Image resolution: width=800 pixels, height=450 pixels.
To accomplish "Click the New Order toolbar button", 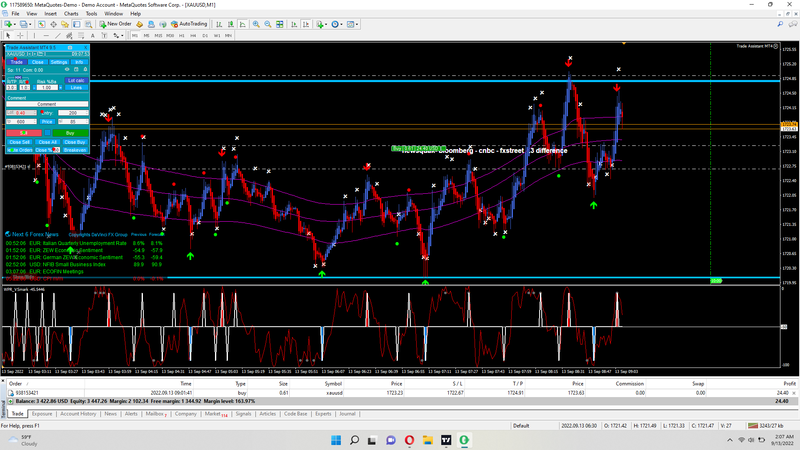I will [116, 23].
